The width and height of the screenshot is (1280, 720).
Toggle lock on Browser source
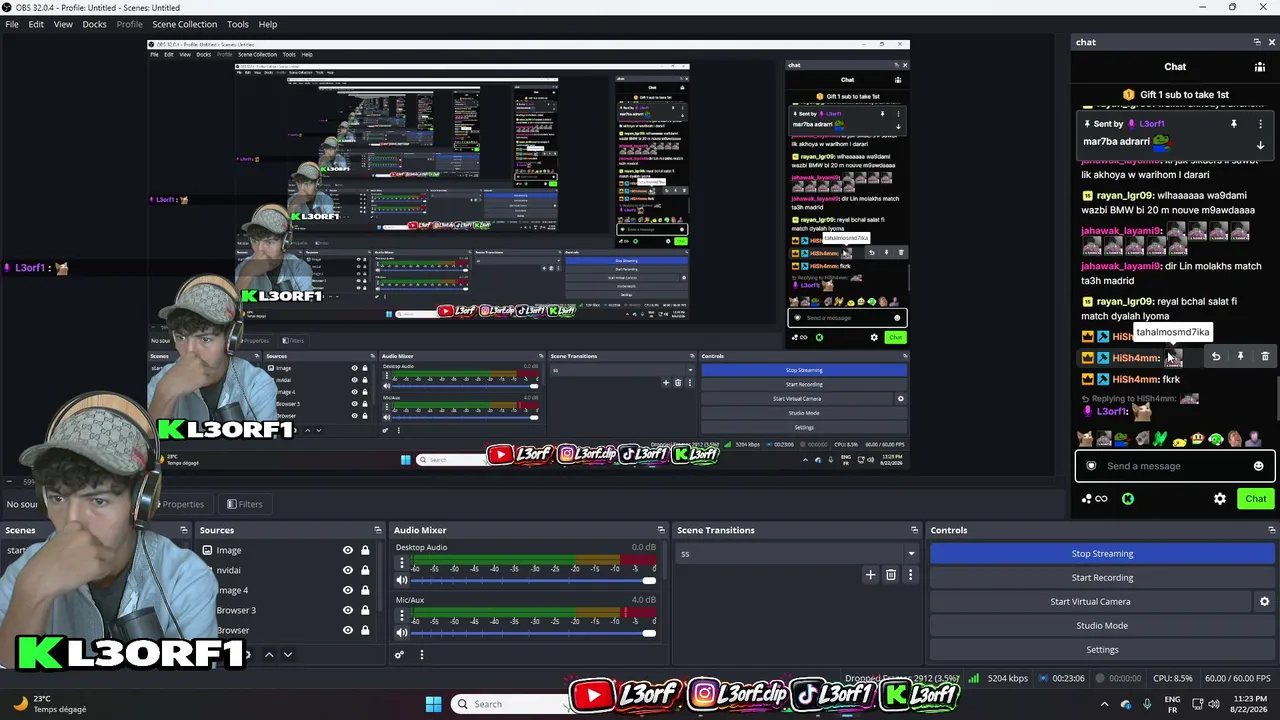(x=365, y=630)
